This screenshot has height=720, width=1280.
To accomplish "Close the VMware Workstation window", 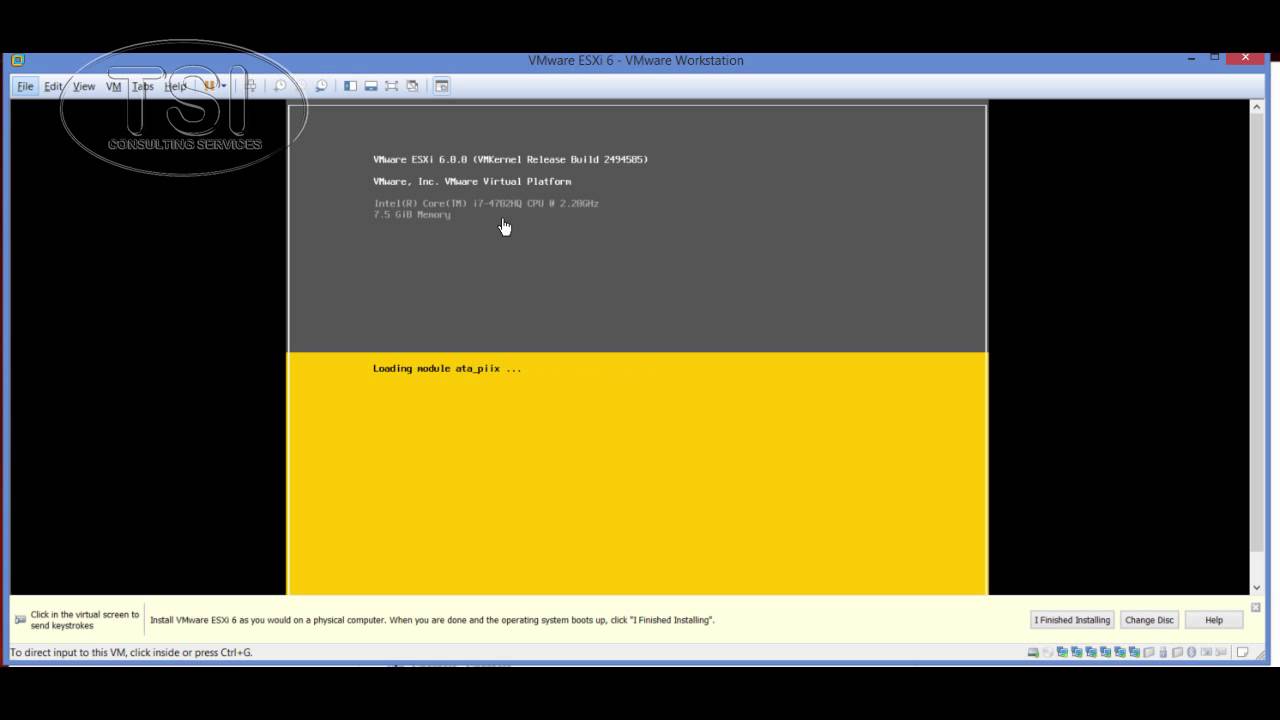I will click(1245, 58).
